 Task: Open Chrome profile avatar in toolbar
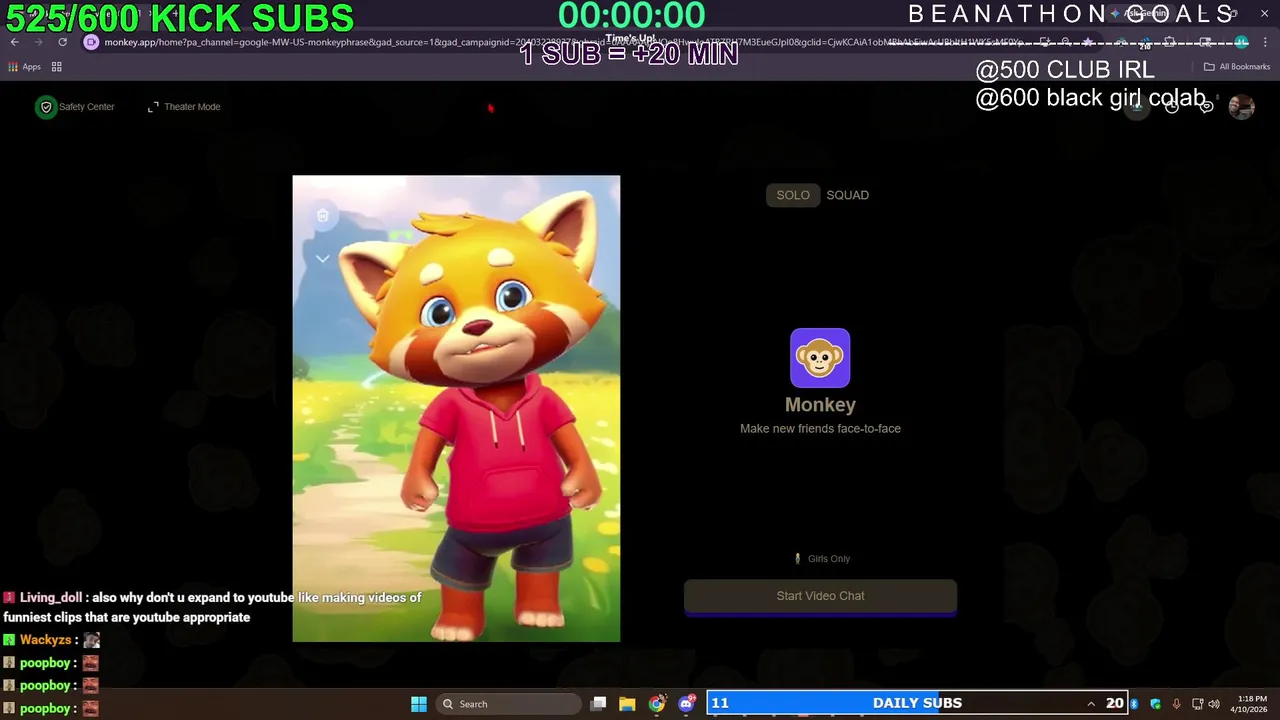pos(1241,42)
